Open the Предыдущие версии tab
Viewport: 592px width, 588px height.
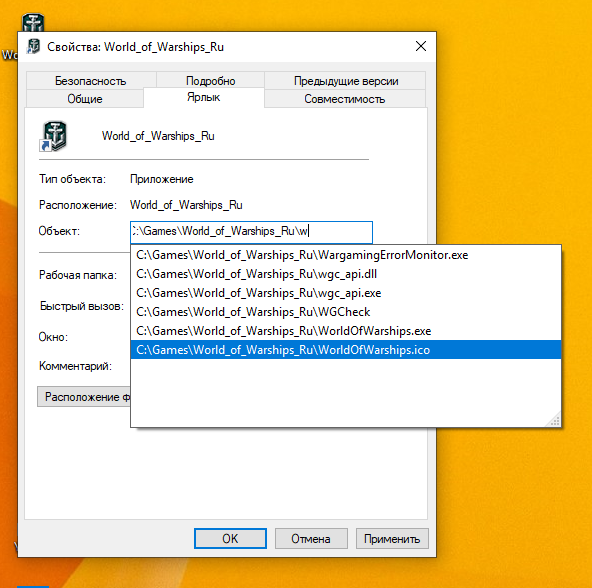(x=345, y=80)
